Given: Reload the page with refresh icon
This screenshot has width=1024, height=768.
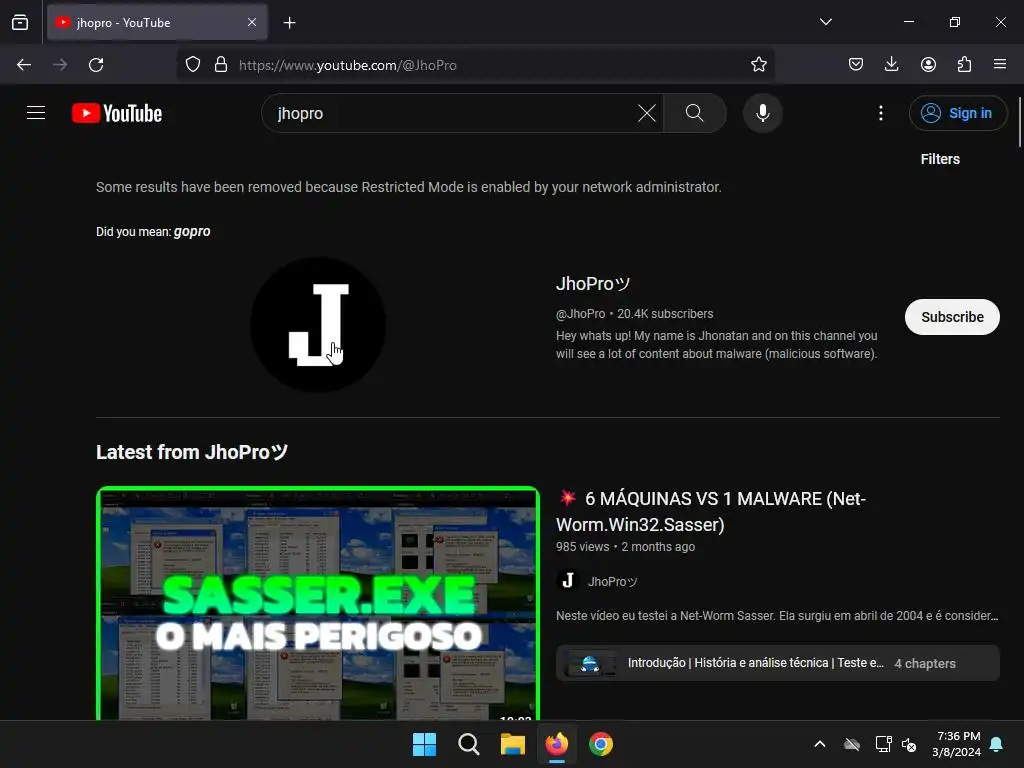Looking at the screenshot, I should 96,65.
